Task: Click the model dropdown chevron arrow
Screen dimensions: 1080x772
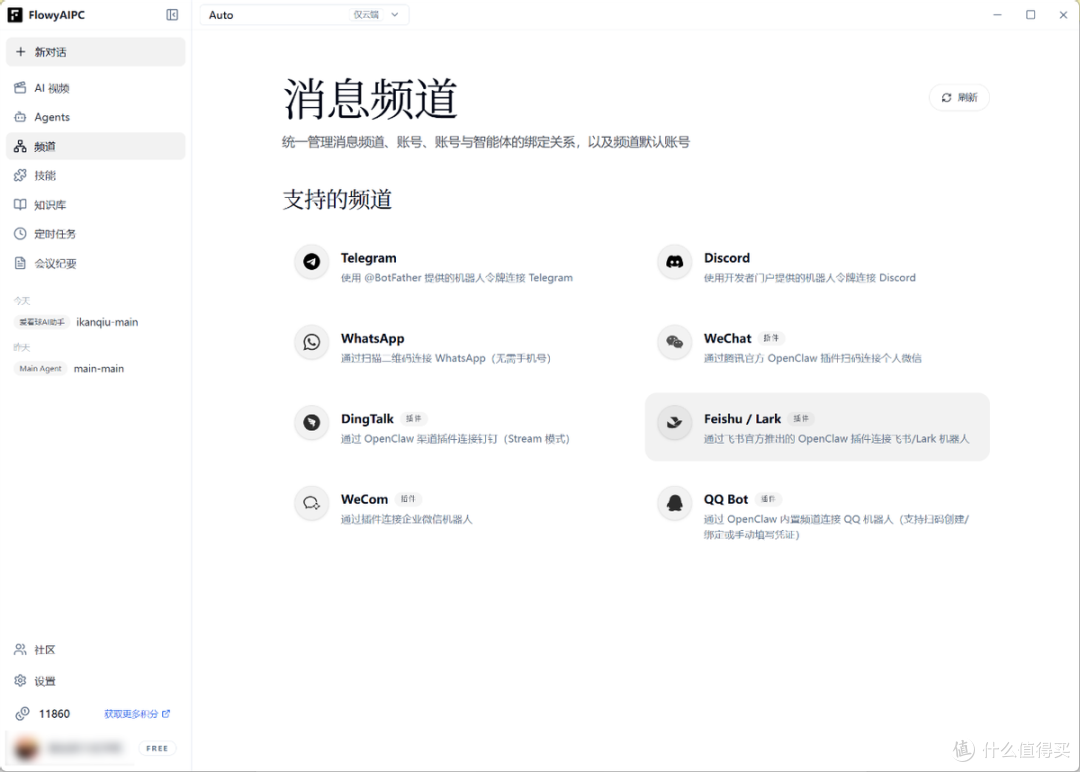Action: coord(395,14)
